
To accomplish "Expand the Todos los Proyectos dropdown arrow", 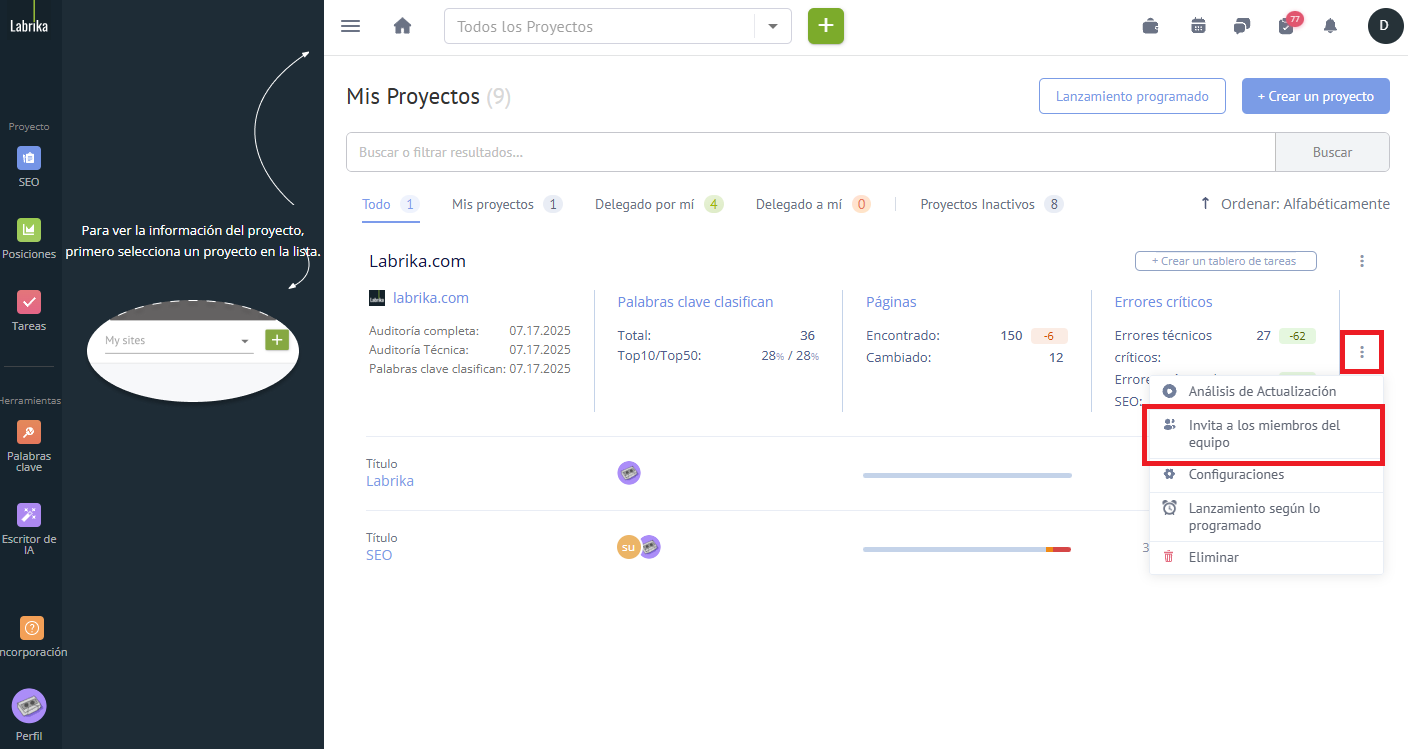I will pyautogui.click(x=773, y=27).
